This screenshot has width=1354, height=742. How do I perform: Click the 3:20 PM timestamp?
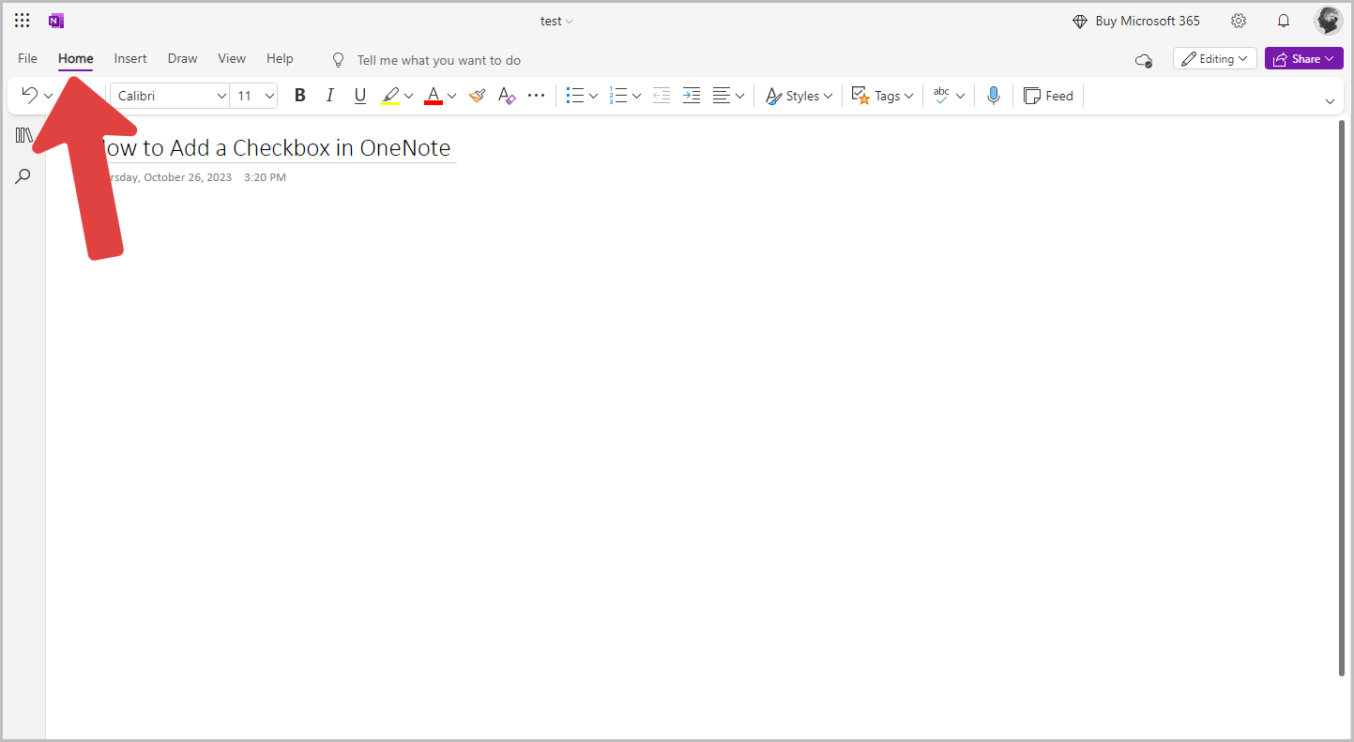265,177
